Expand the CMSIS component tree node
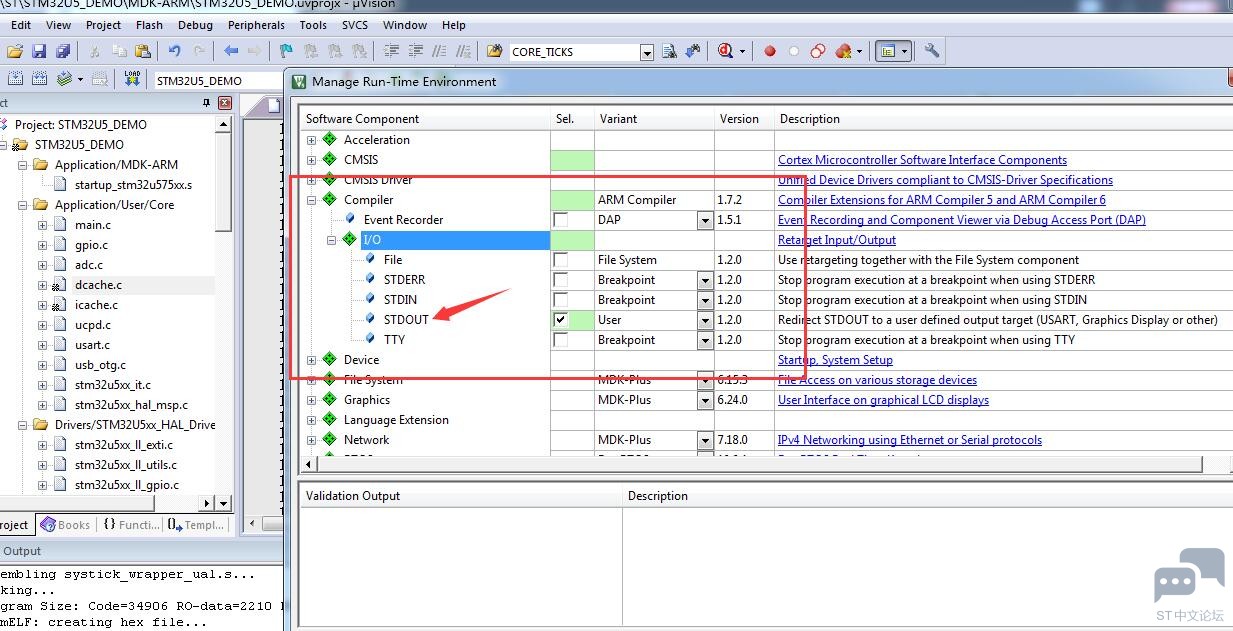 pos(311,160)
